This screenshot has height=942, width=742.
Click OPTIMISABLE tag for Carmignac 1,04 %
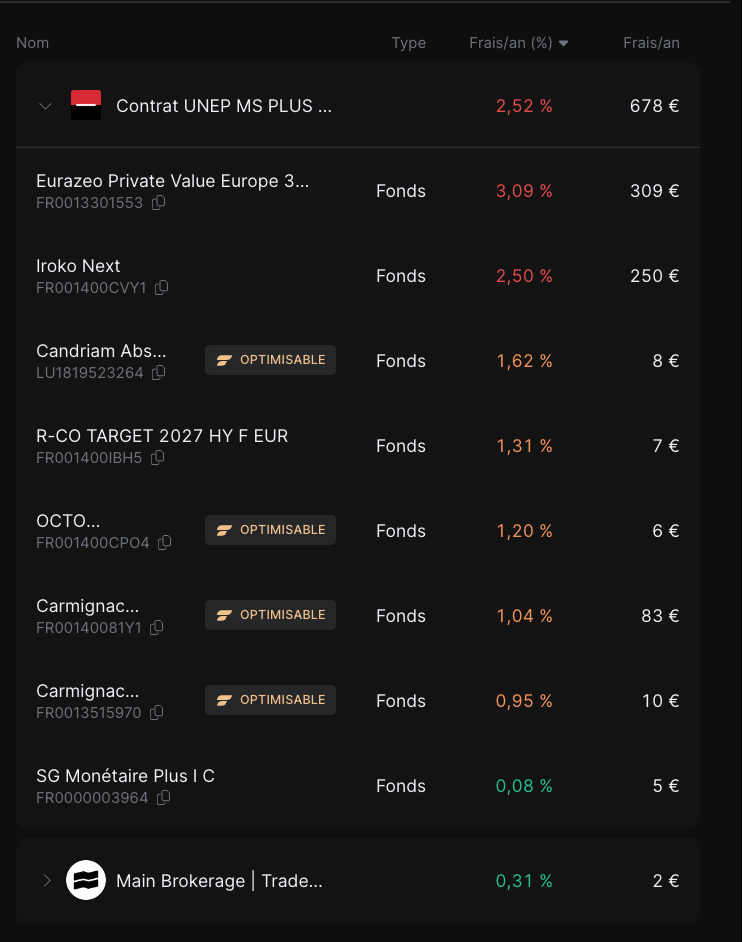pos(270,615)
